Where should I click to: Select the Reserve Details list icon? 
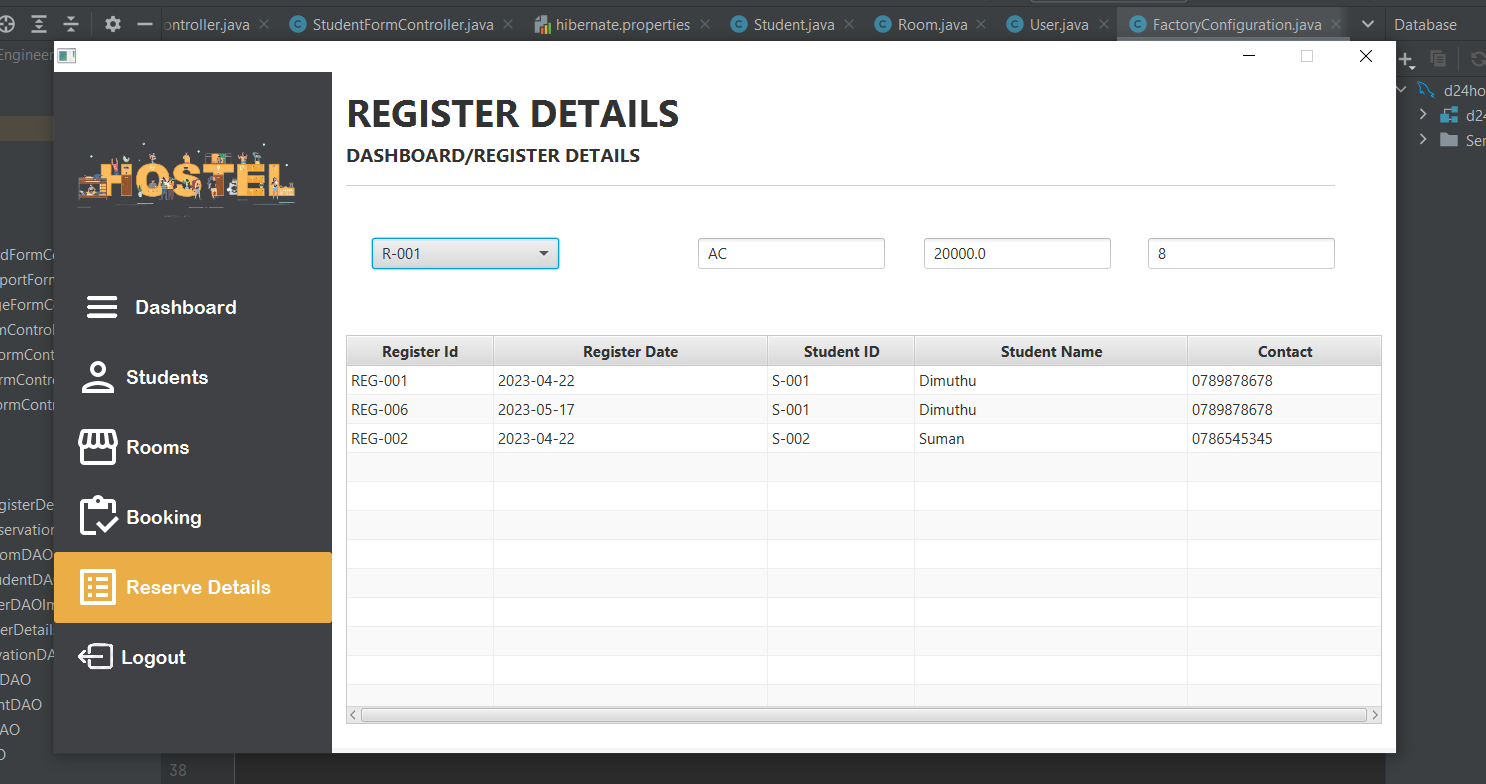point(97,587)
